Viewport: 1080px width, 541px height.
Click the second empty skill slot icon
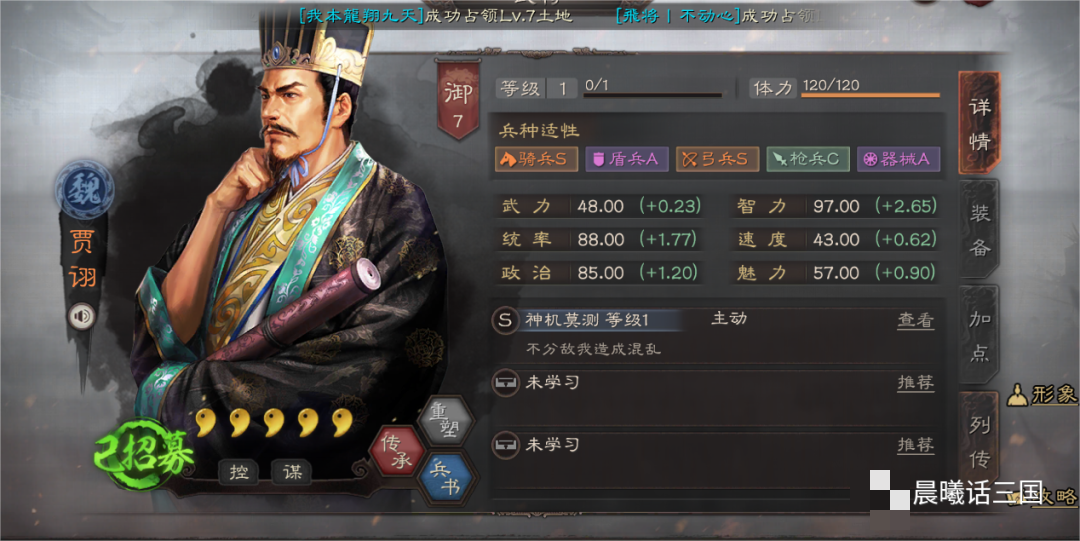click(x=505, y=445)
